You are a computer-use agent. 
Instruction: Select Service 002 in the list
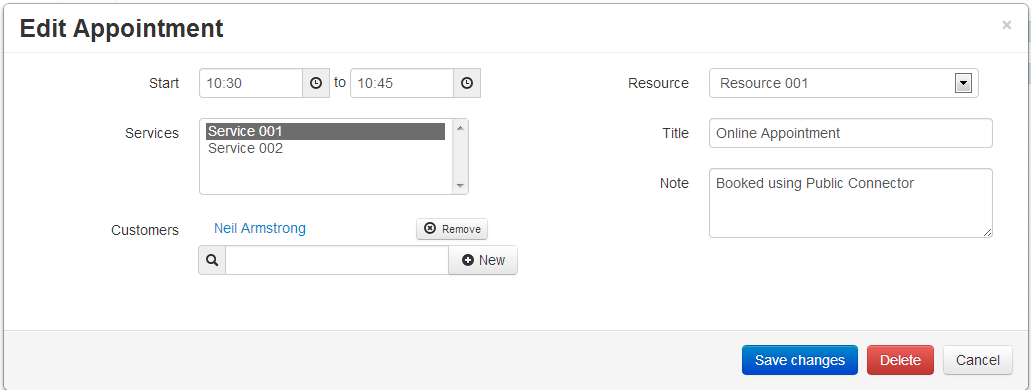pyautogui.click(x=325, y=149)
